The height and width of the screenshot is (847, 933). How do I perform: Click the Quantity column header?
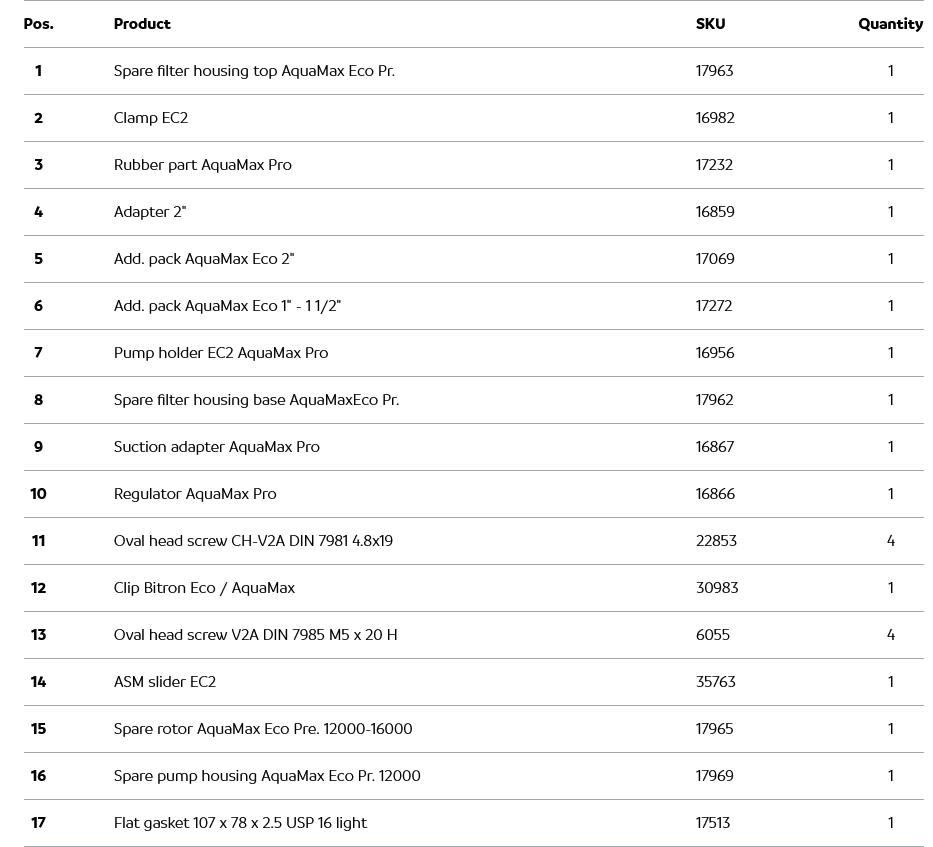click(890, 24)
